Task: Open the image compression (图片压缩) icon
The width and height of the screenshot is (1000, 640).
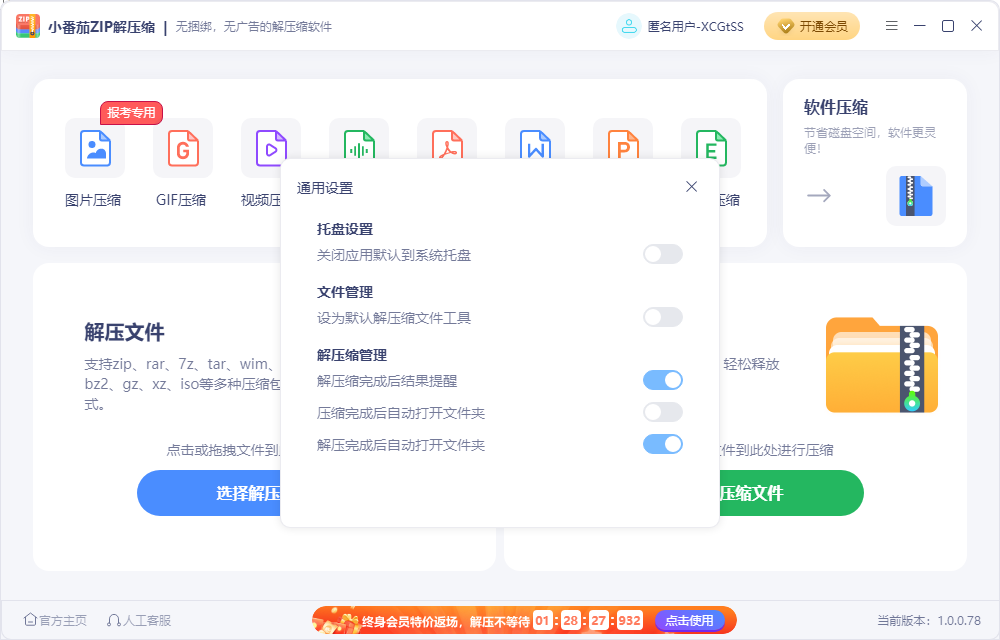Action: tap(95, 148)
